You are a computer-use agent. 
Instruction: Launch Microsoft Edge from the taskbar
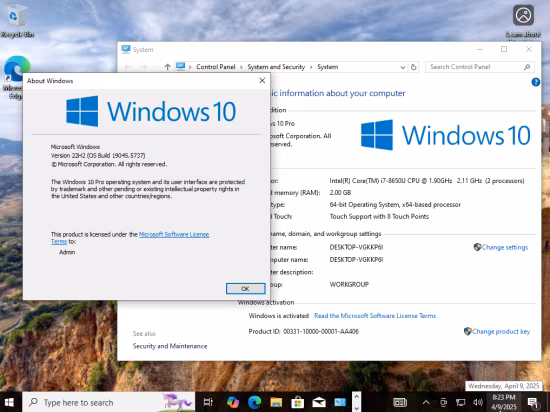pos(254,402)
